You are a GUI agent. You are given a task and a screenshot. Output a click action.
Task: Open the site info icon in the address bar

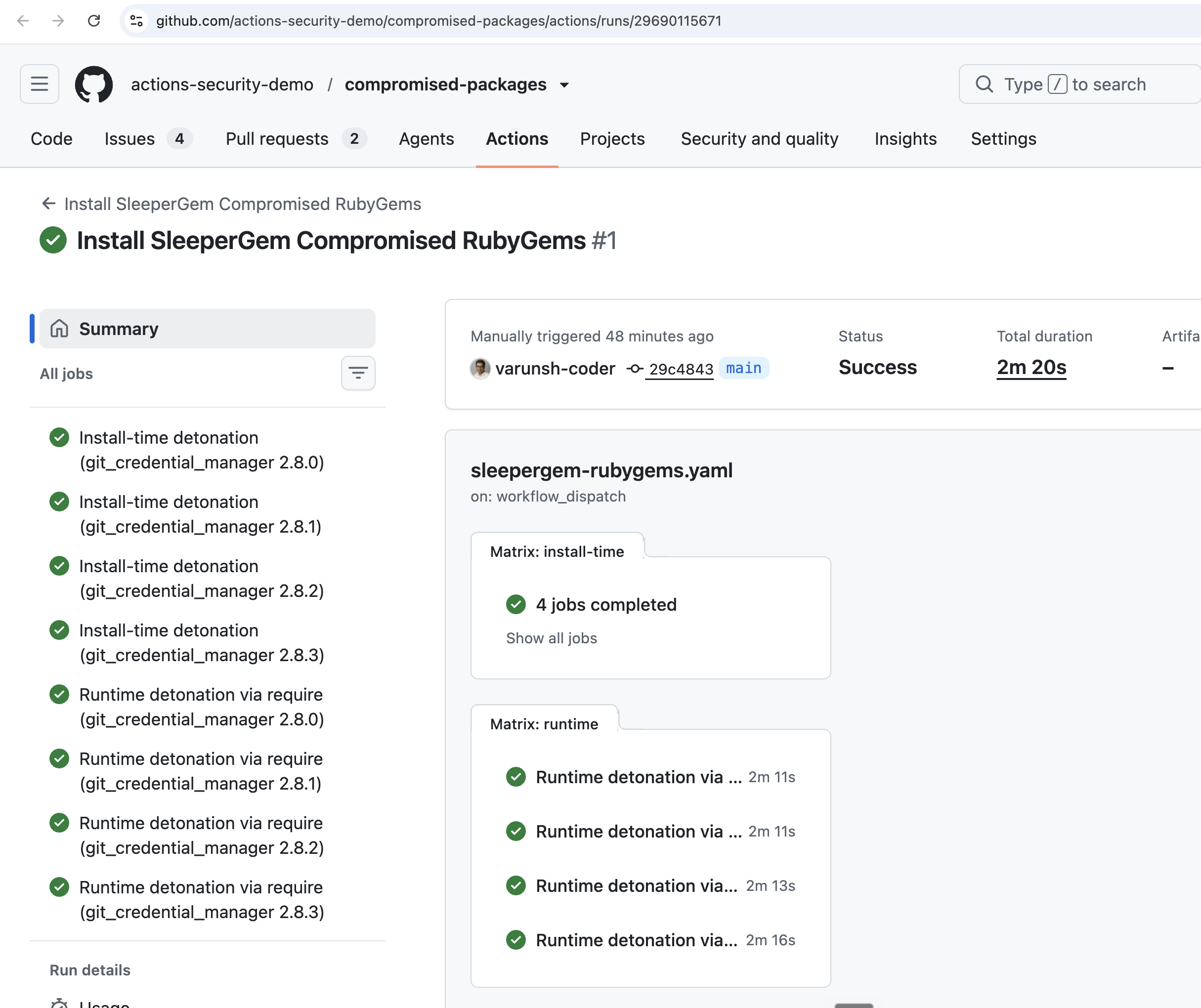tap(136, 21)
